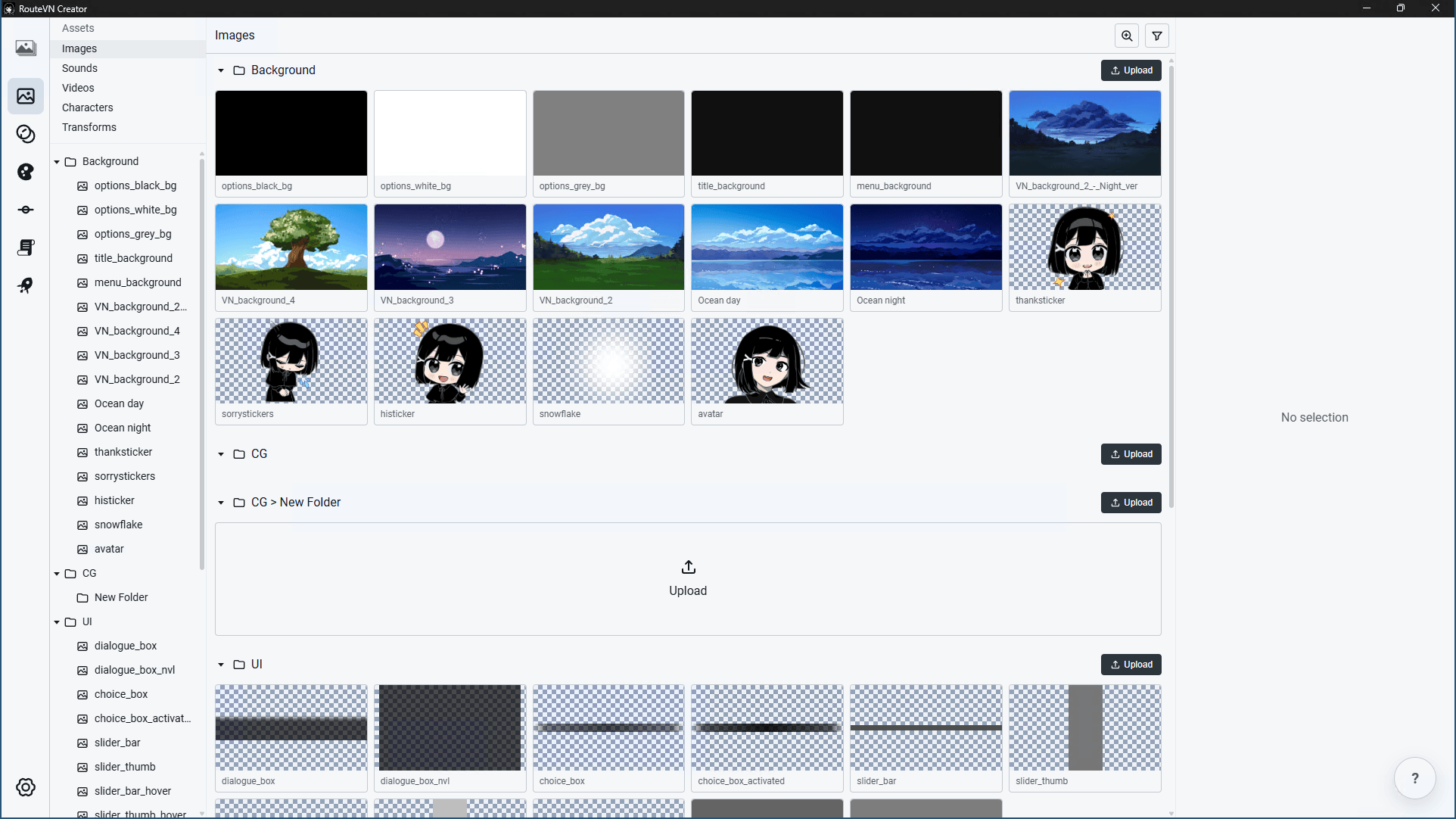Viewport: 1456px width, 819px height.
Task: Select the histicker thumbnail
Action: (450, 372)
